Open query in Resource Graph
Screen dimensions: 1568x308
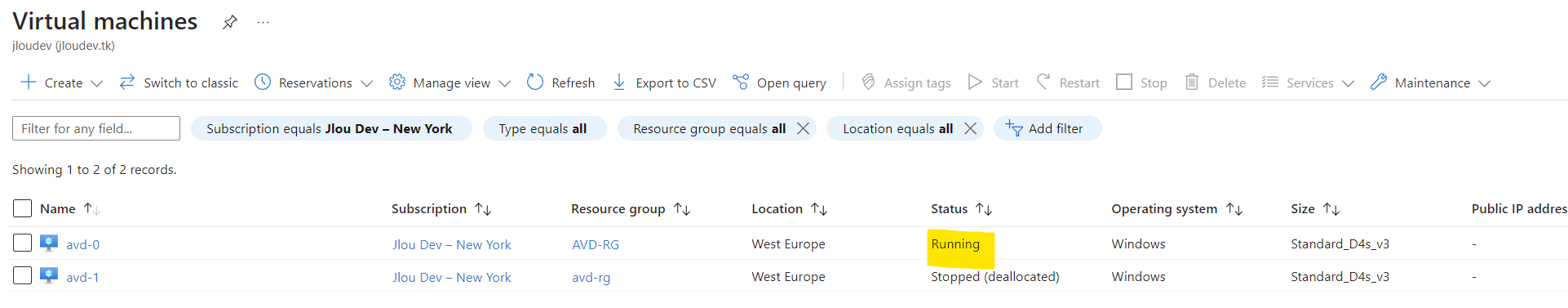[791, 83]
